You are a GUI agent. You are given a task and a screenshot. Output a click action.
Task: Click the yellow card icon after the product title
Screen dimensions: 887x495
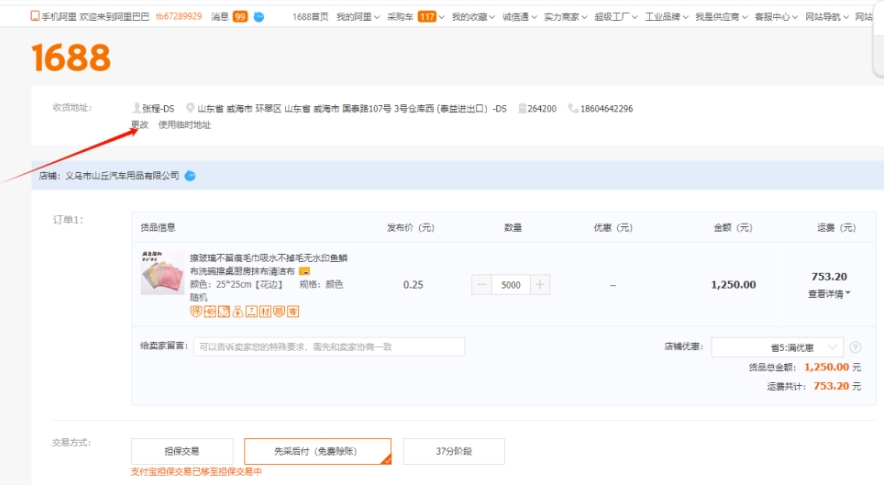304,272
